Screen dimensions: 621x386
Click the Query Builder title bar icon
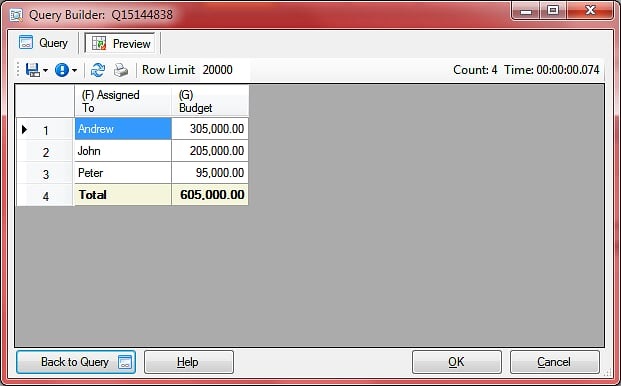pyautogui.click(x=17, y=15)
